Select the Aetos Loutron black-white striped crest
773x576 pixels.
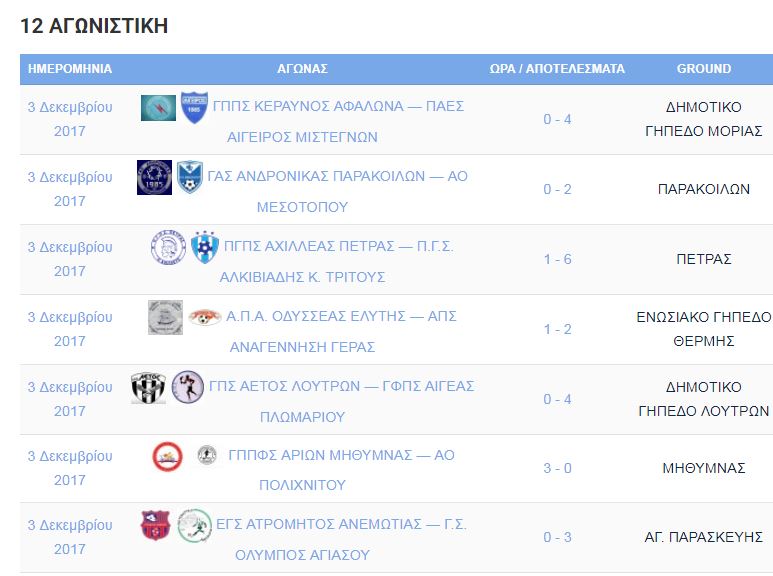148,388
